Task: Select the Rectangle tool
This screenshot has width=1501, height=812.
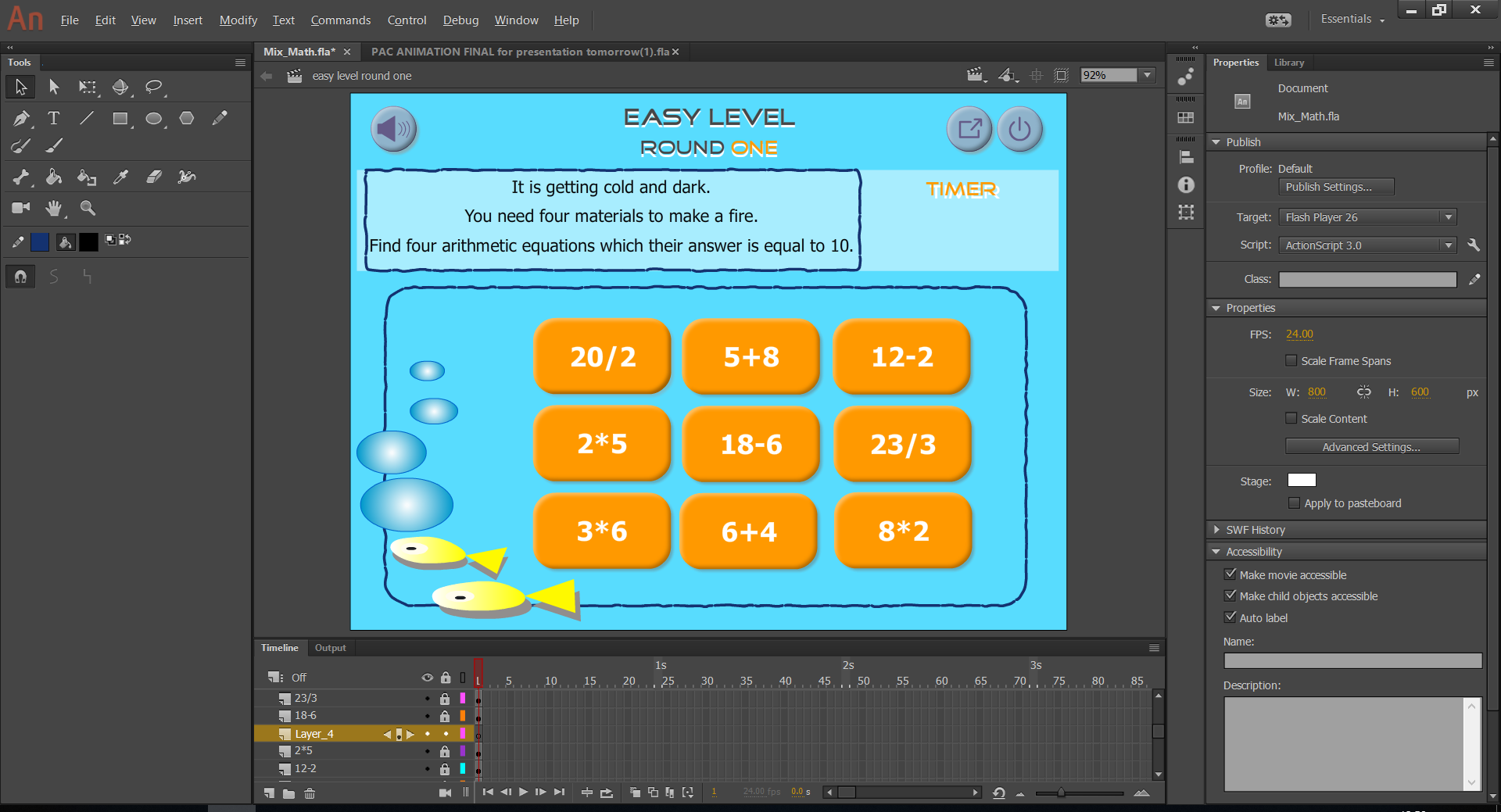Action: click(x=120, y=118)
